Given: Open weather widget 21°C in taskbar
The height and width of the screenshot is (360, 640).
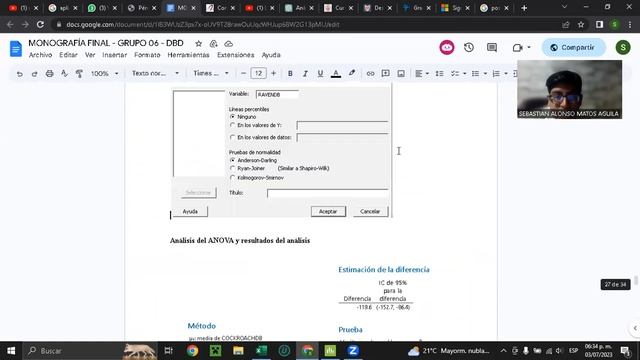Looking at the screenshot, I should (x=449, y=351).
